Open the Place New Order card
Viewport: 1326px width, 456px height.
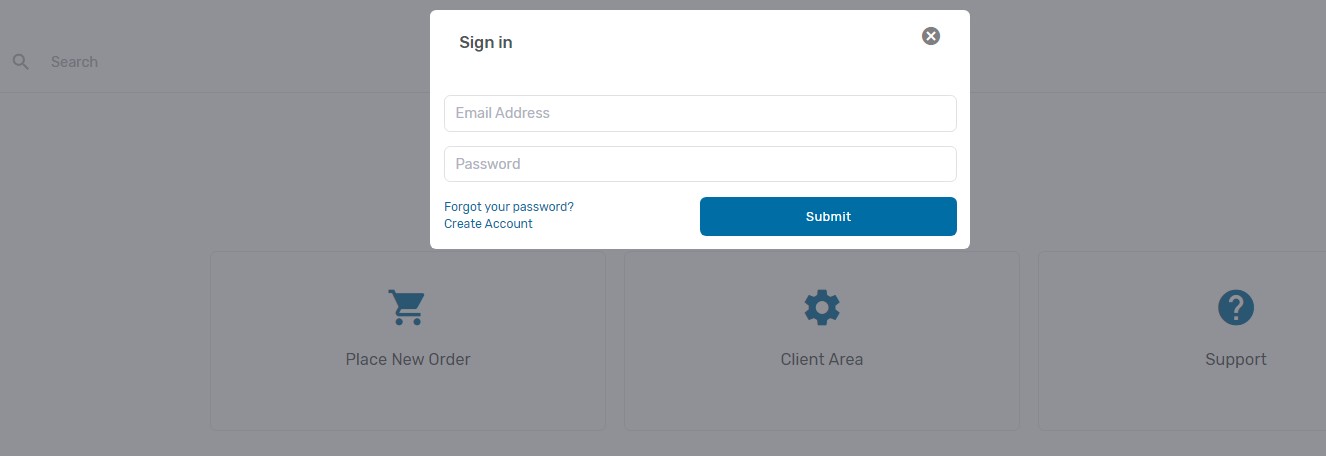click(408, 341)
